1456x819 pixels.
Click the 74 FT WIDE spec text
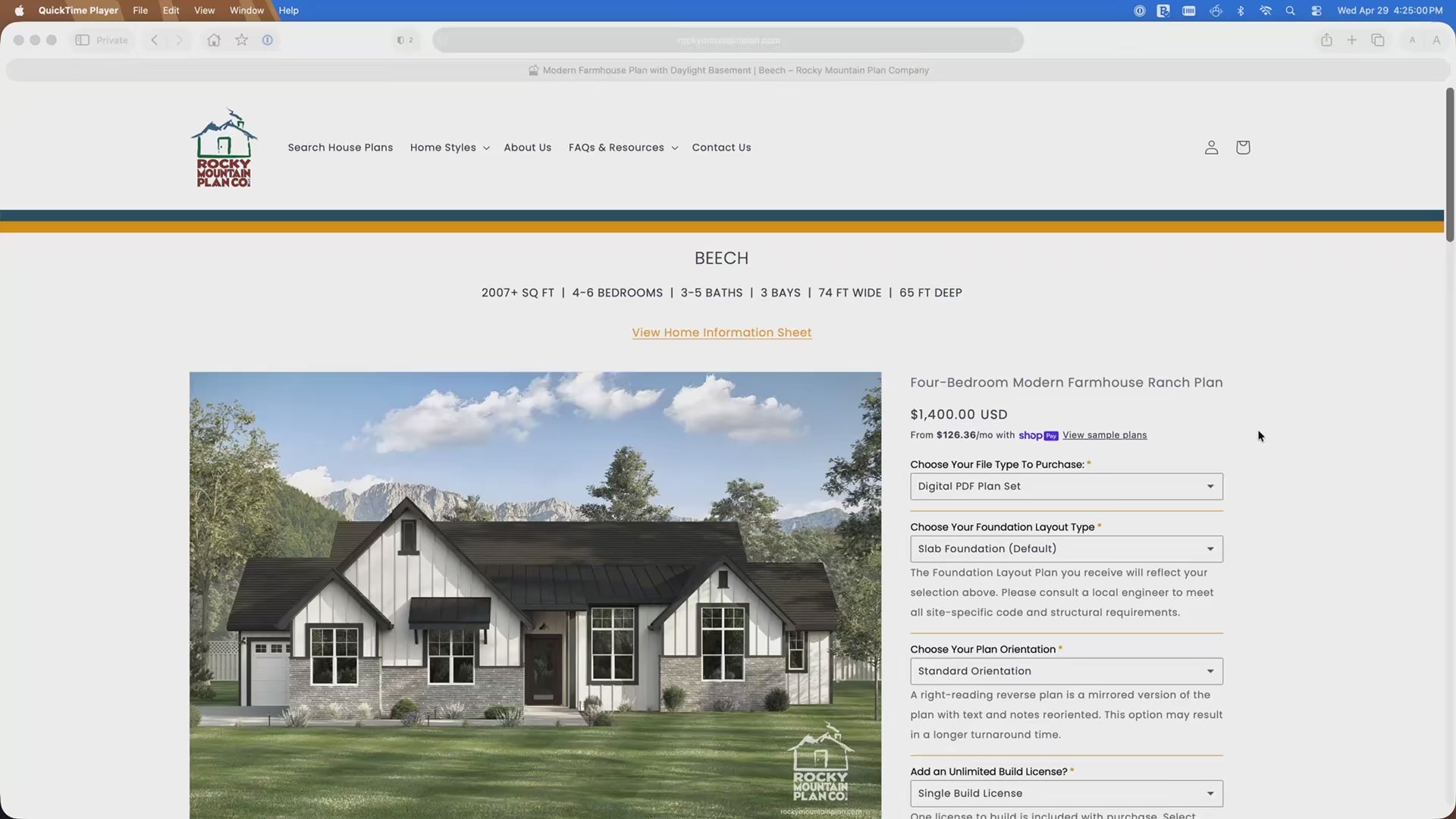pos(849,293)
